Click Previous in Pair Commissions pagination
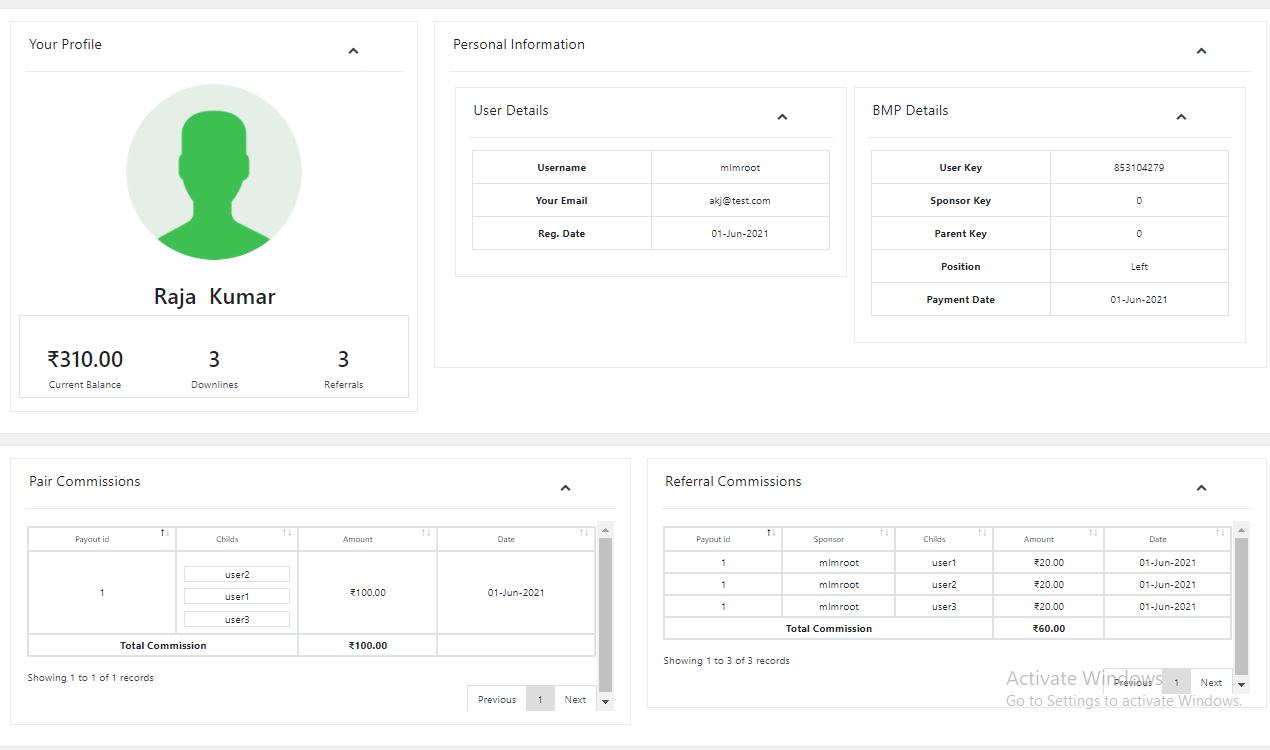Screen dimensions: 1270x750 tap(496, 699)
